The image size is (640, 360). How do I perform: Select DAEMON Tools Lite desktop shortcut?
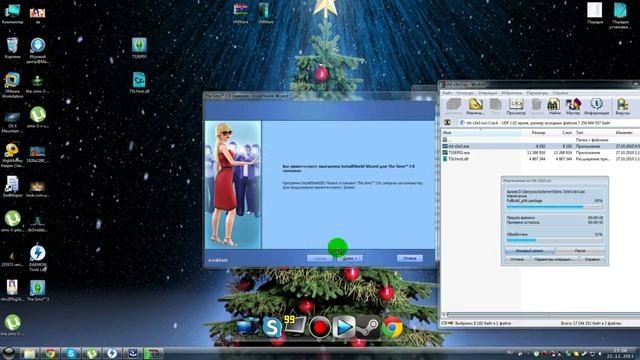click(38, 258)
